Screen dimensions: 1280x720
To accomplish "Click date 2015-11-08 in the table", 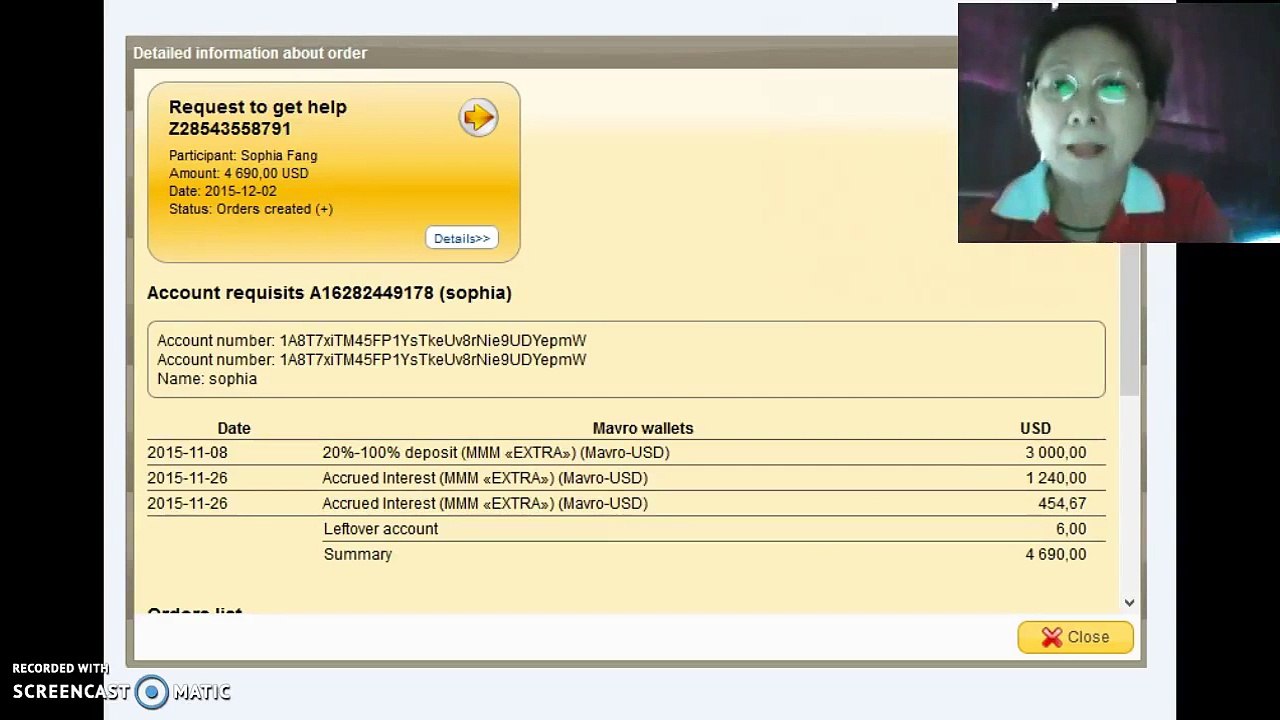I will pyautogui.click(x=187, y=453).
